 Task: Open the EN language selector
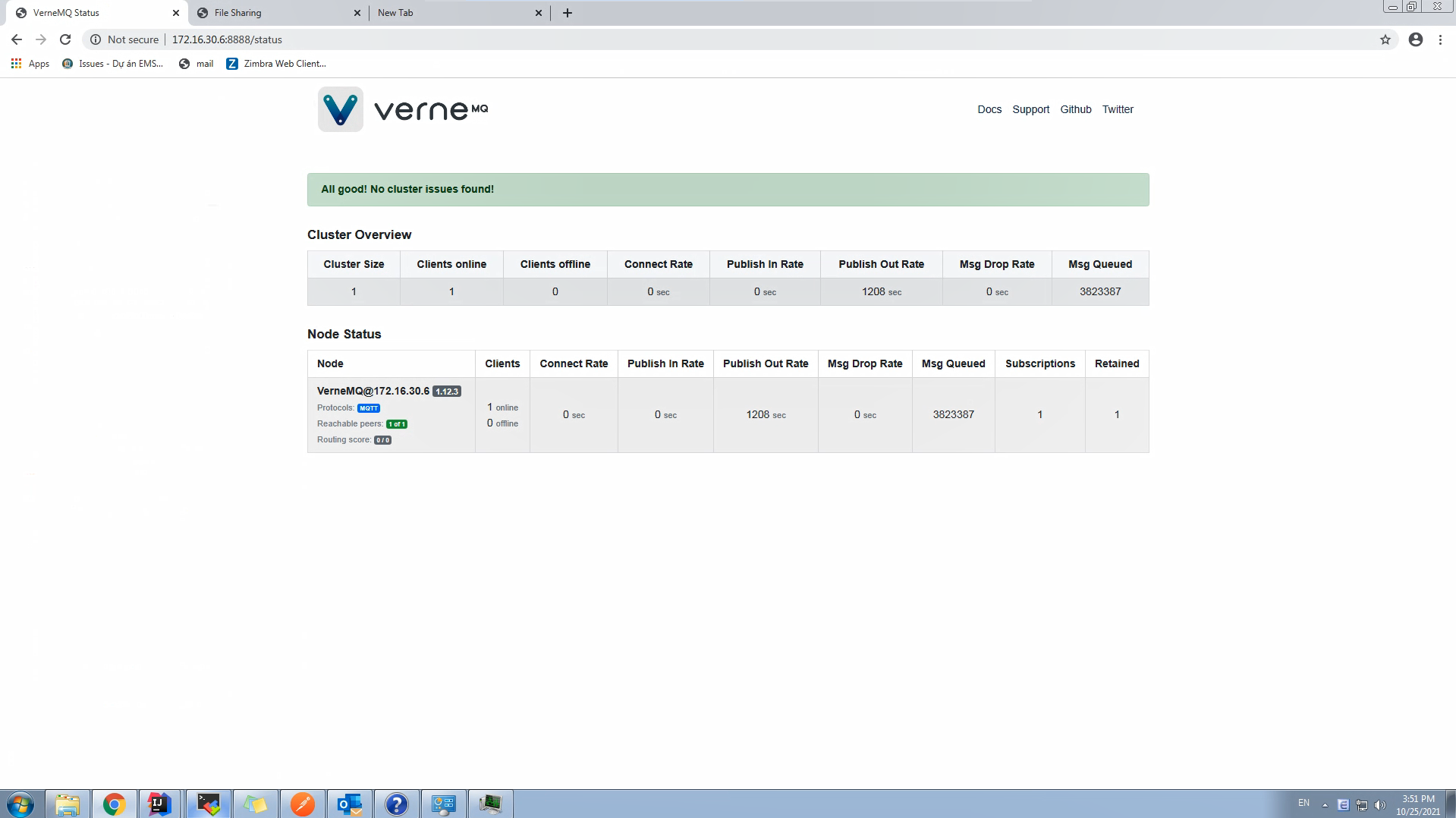click(x=1303, y=804)
